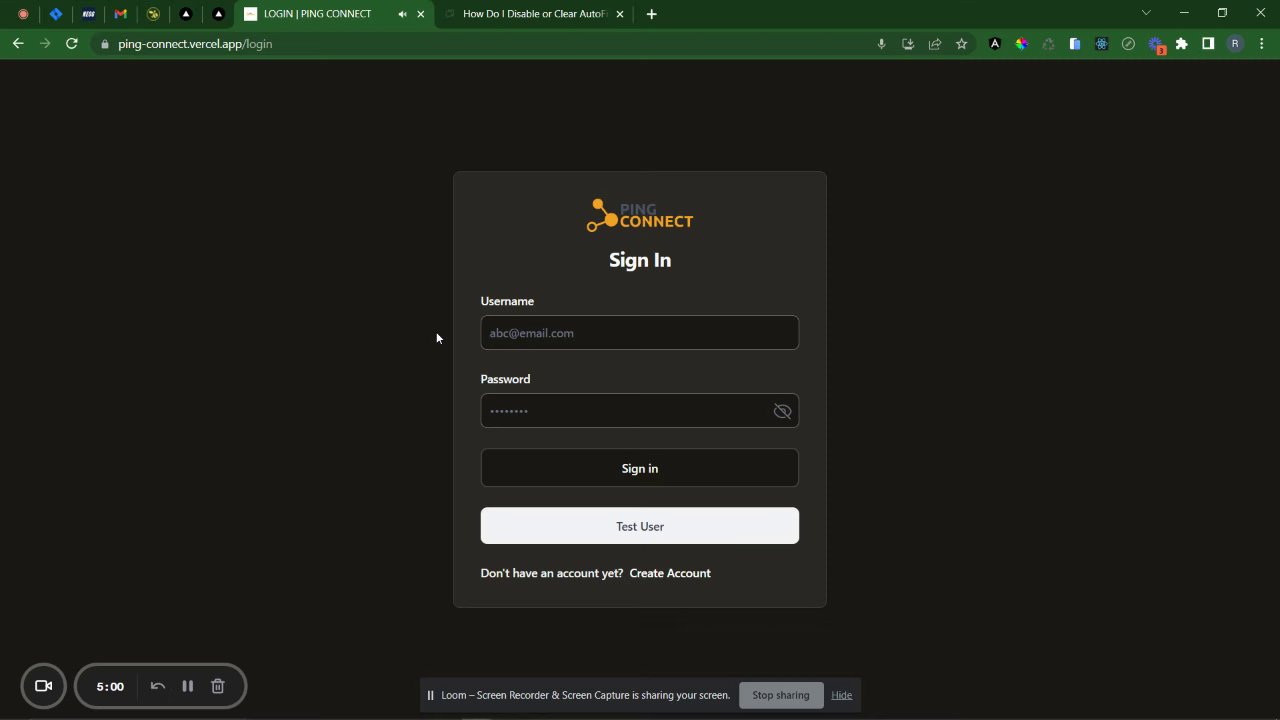1280x720 pixels.
Task: Switch to the second Vercel triangle tab
Action: tap(218, 14)
